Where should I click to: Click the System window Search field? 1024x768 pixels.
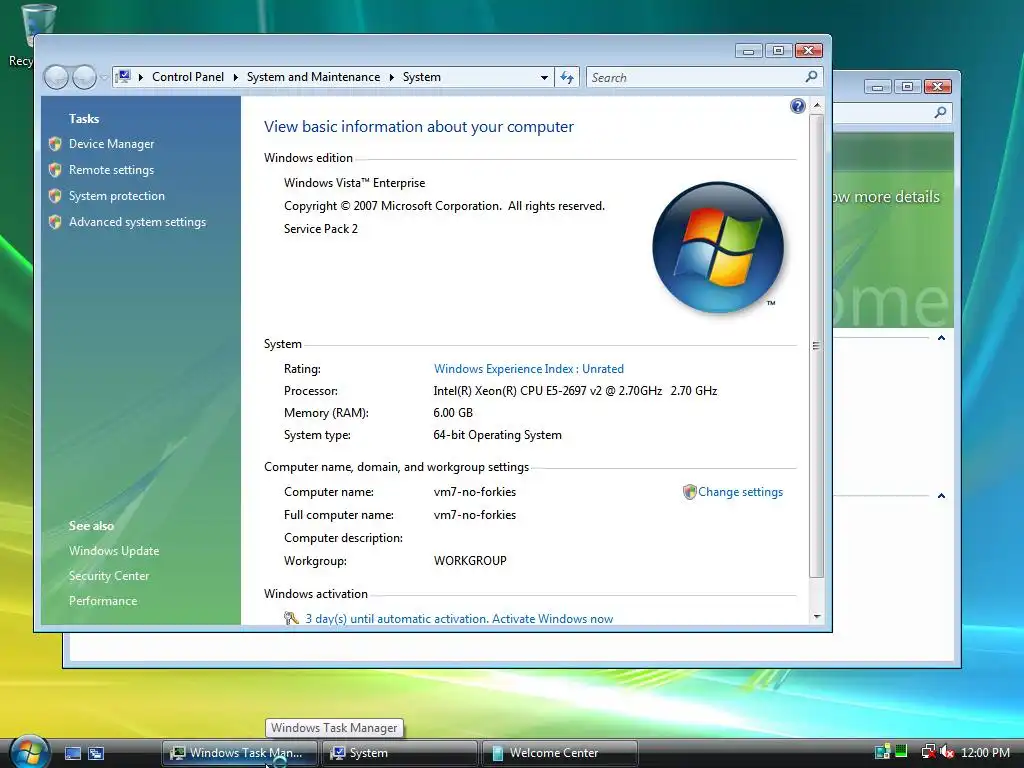703,78
